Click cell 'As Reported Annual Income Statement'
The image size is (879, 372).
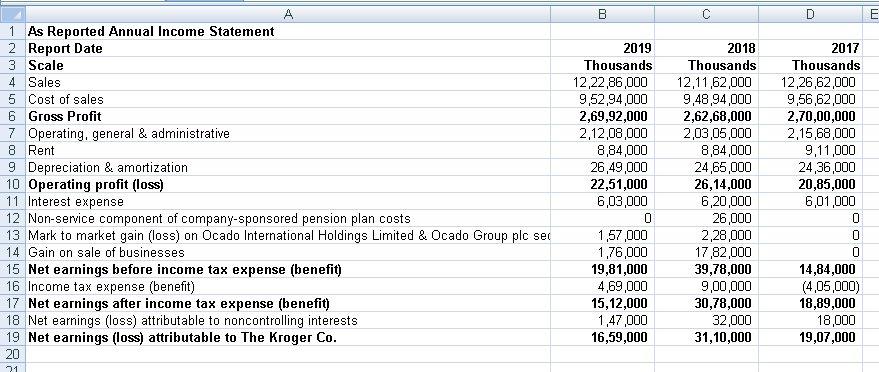coord(288,31)
